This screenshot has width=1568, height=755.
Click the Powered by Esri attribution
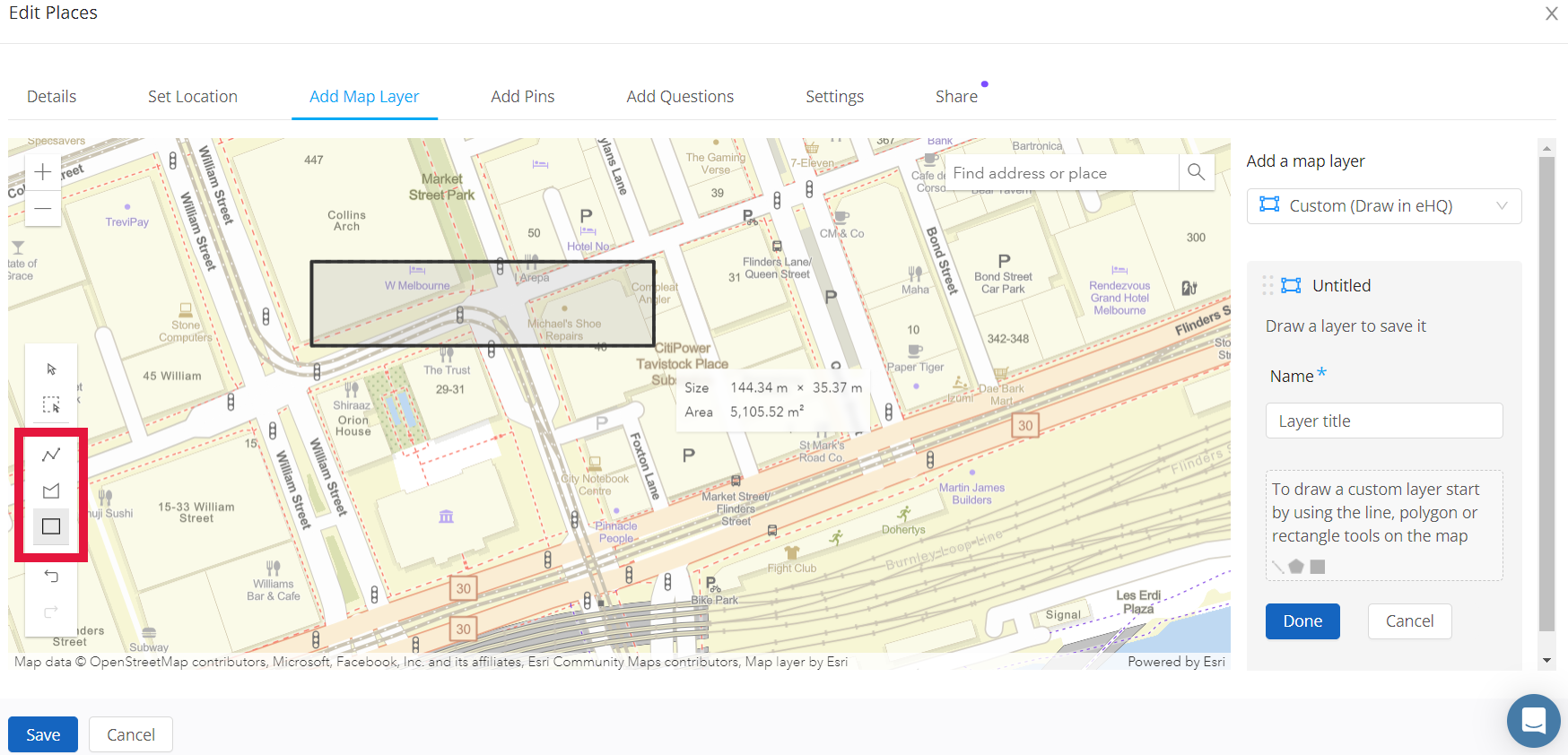click(x=1176, y=662)
